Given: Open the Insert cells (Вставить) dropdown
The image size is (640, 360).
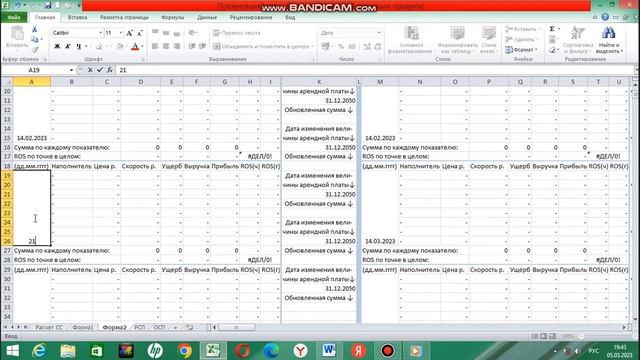Looking at the screenshot, I should [x=524, y=29].
